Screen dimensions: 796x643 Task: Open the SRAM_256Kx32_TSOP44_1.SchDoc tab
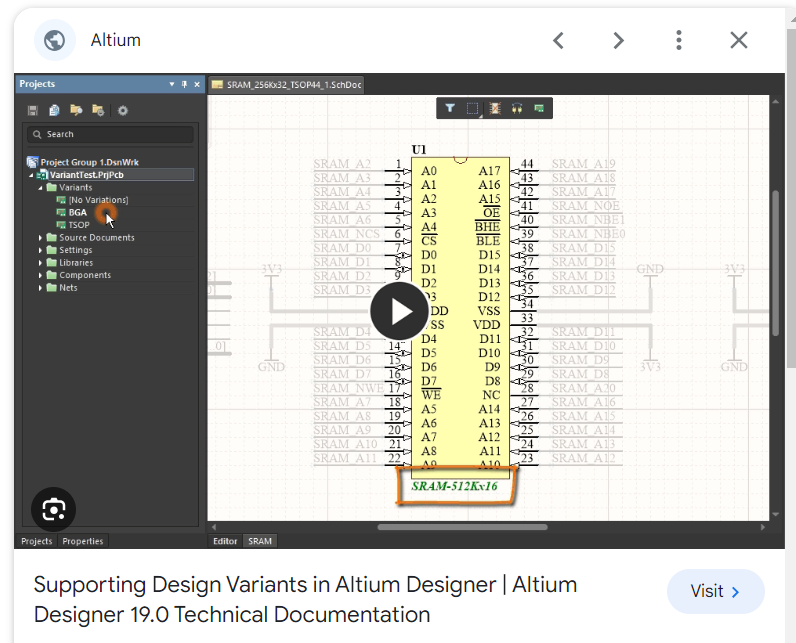pyautogui.click(x=287, y=85)
